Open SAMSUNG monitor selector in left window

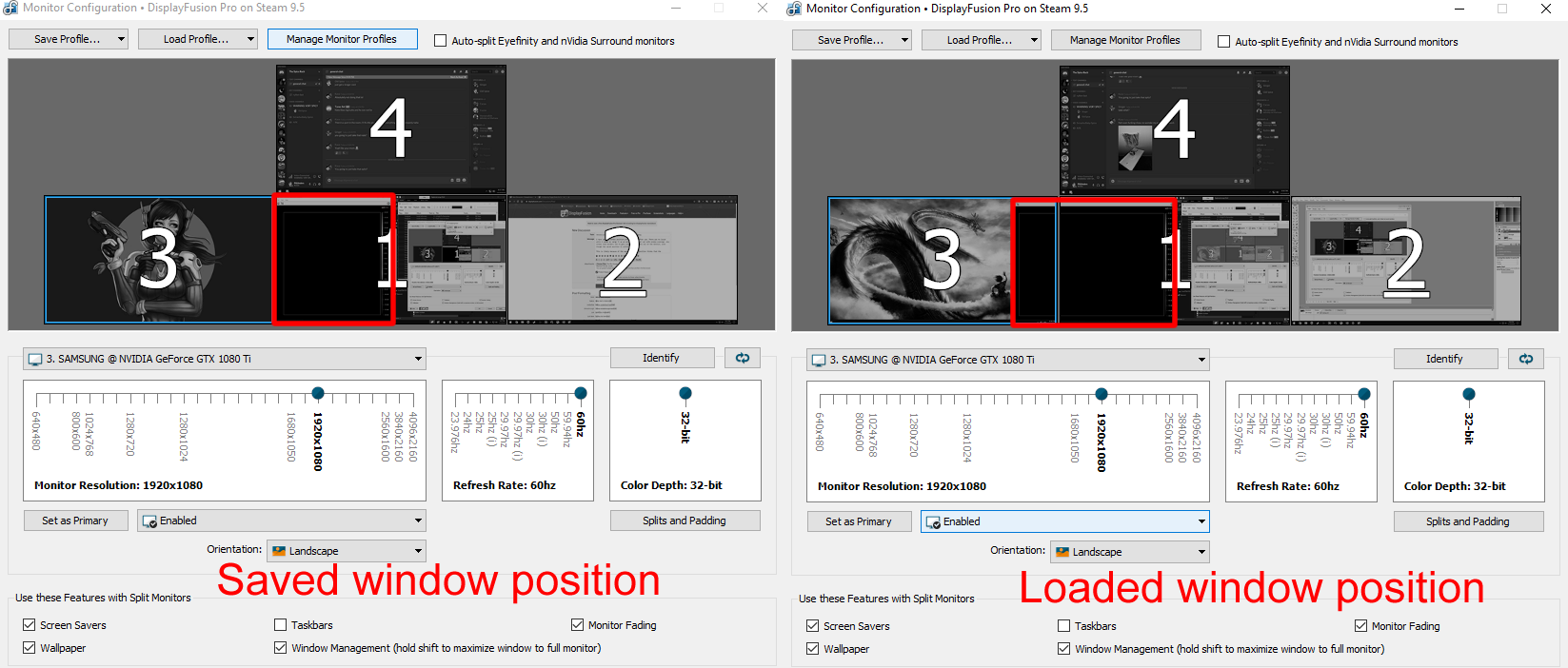click(x=225, y=359)
